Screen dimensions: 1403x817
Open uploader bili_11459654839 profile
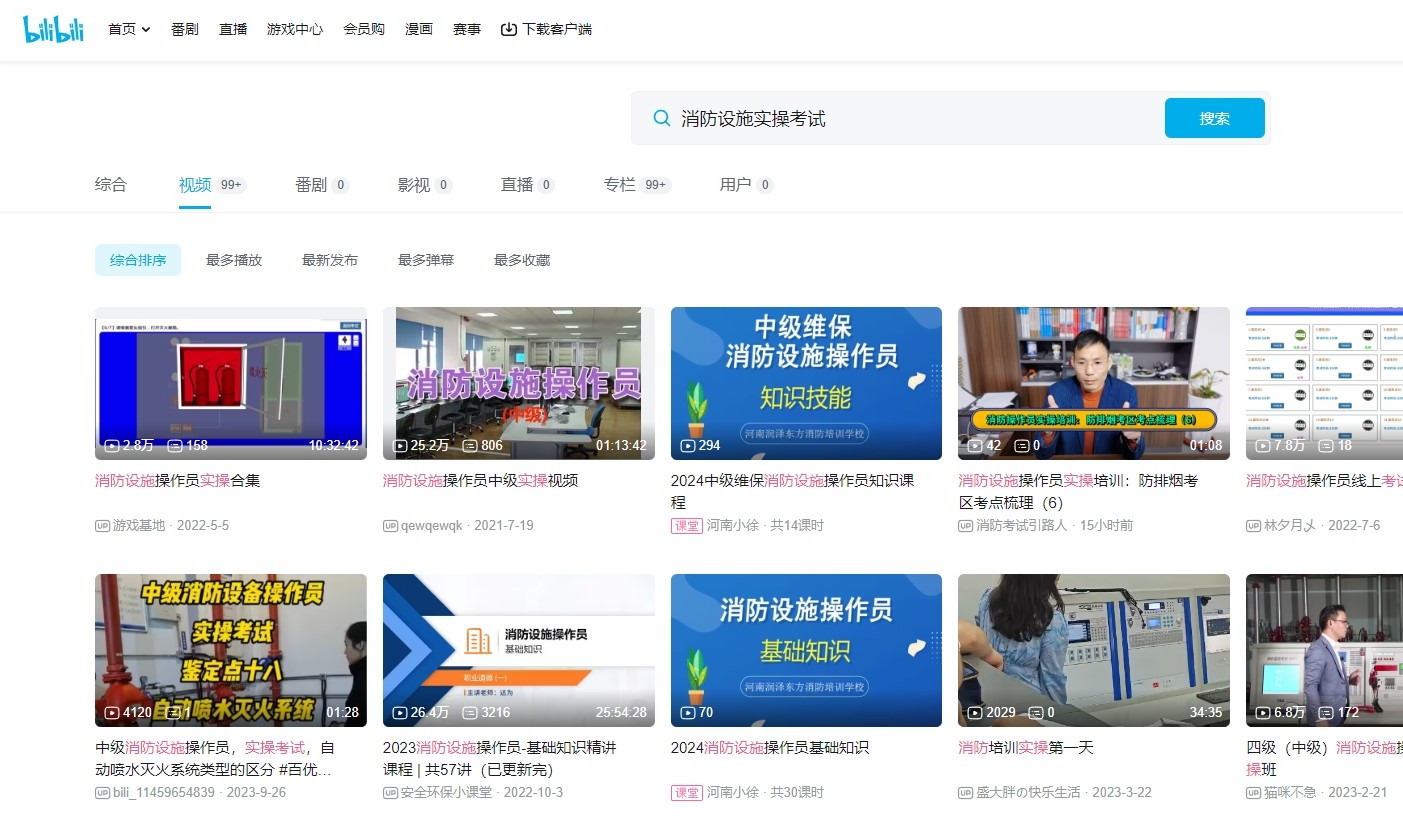click(164, 792)
